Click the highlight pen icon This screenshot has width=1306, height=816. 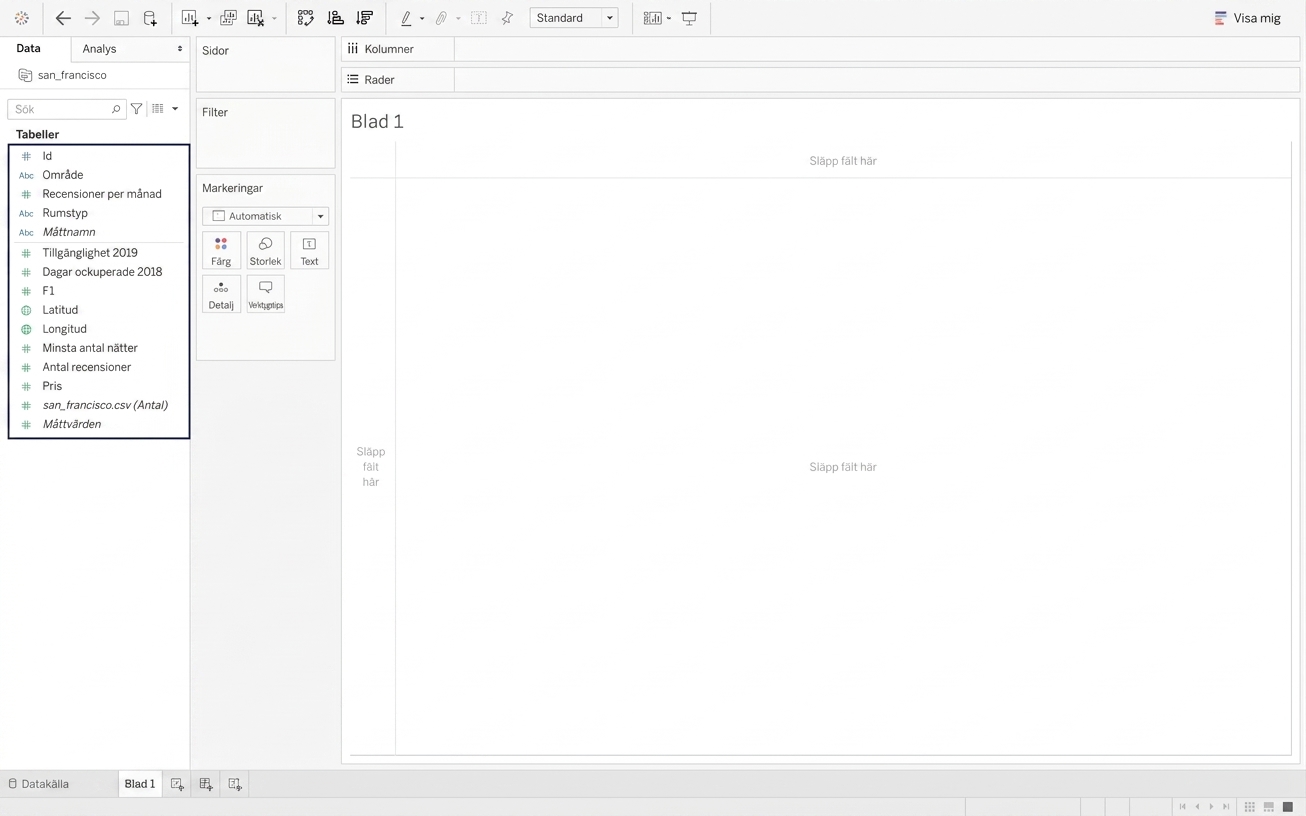[x=406, y=18]
